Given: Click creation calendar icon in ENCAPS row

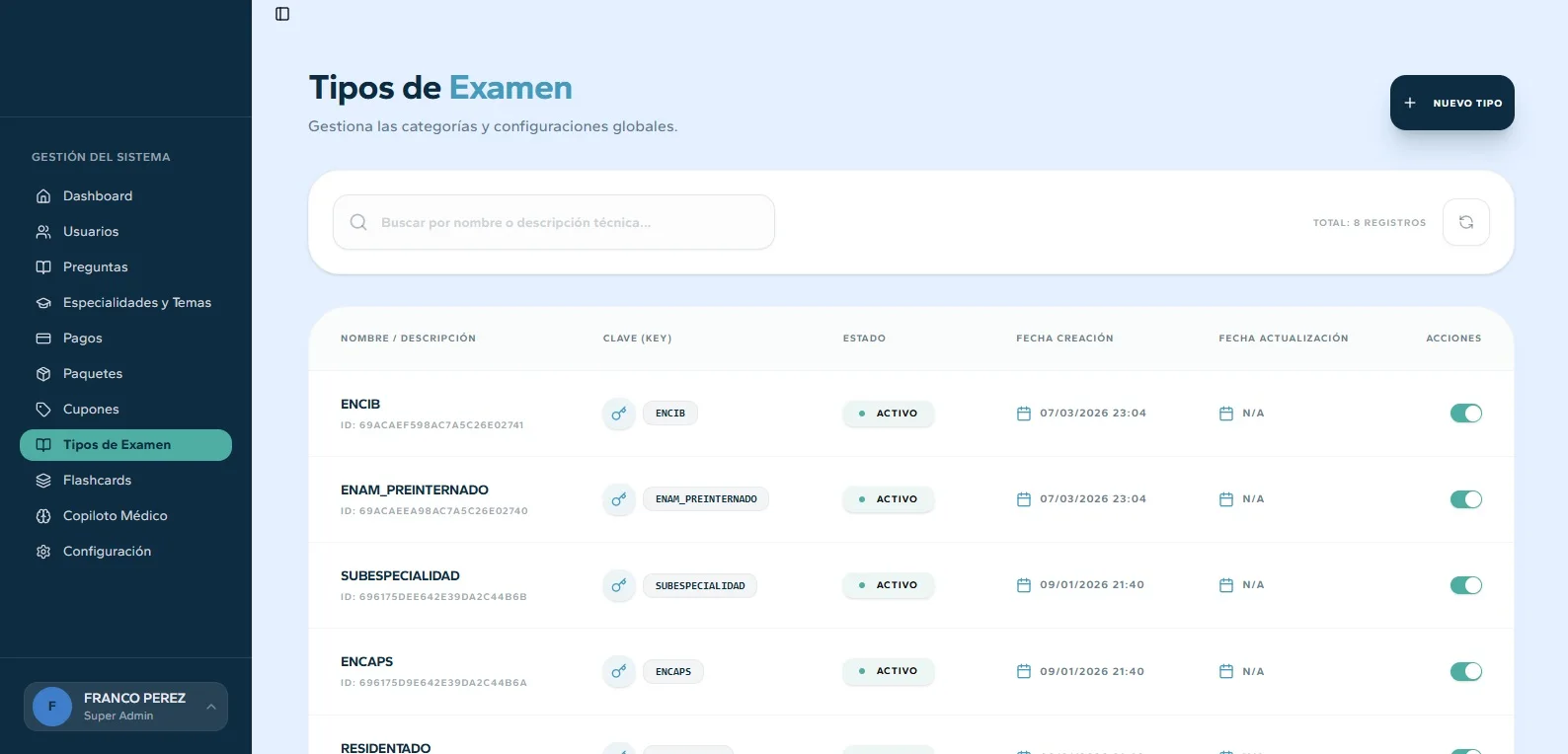Looking at the screenshot, I should pyautogui.click(x=1024, y=671).
